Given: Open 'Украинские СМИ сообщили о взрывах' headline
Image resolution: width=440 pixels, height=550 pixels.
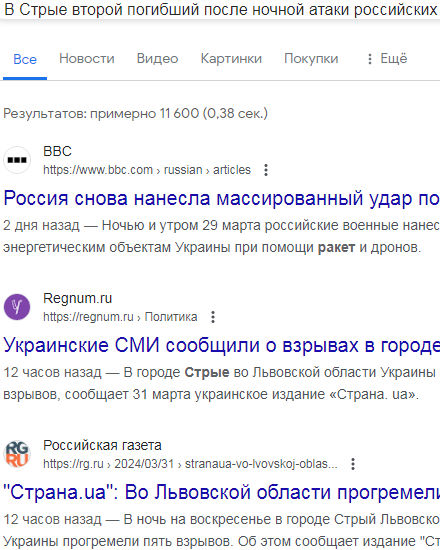Looking at the screenshot, I should (x=221, y=345).
